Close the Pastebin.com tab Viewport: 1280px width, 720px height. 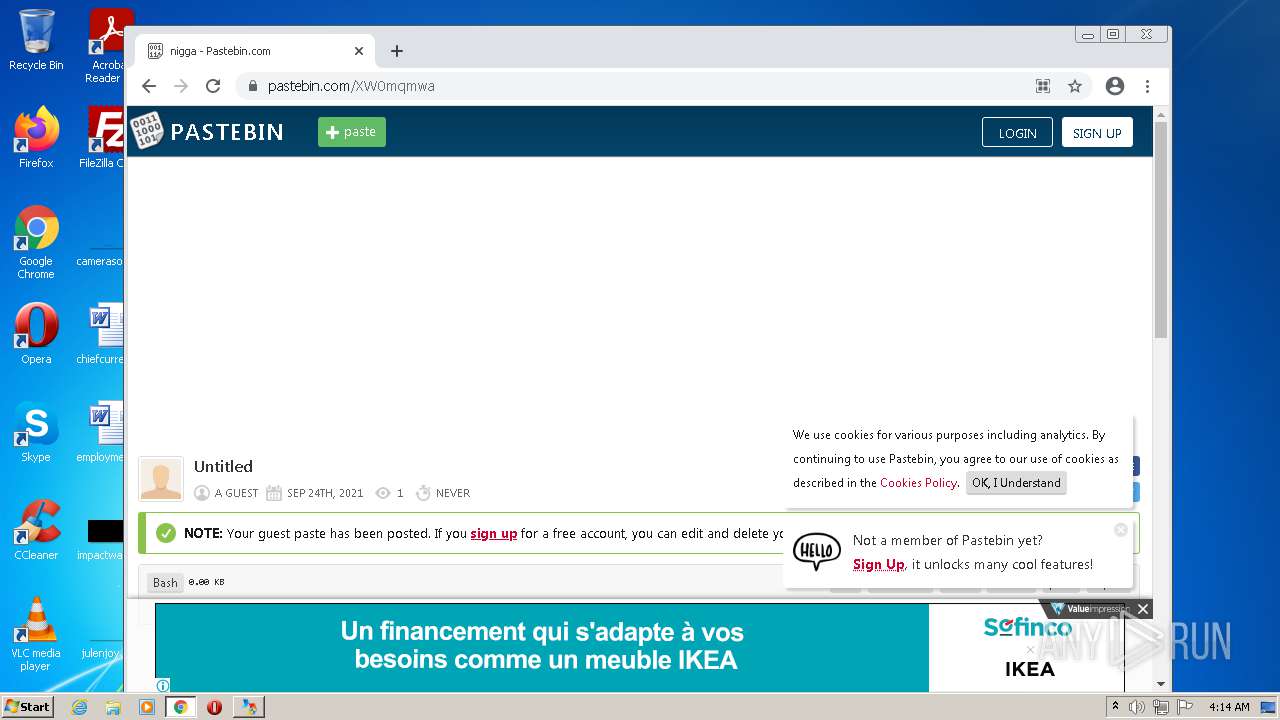pyautogui.click(x=359, y=51)
